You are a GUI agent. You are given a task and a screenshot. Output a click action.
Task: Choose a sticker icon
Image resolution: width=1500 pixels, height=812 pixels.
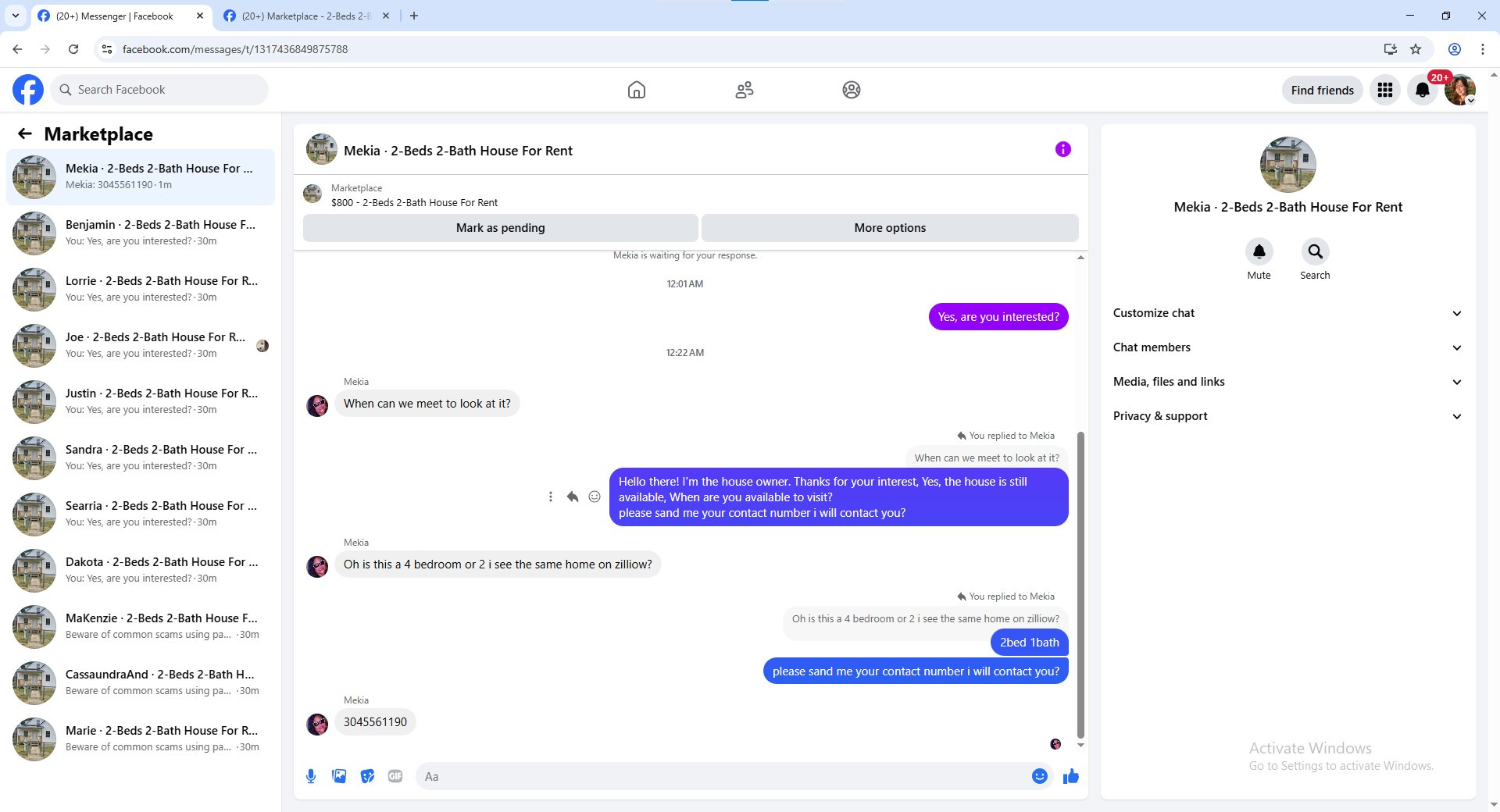click(x=367, y=776)
